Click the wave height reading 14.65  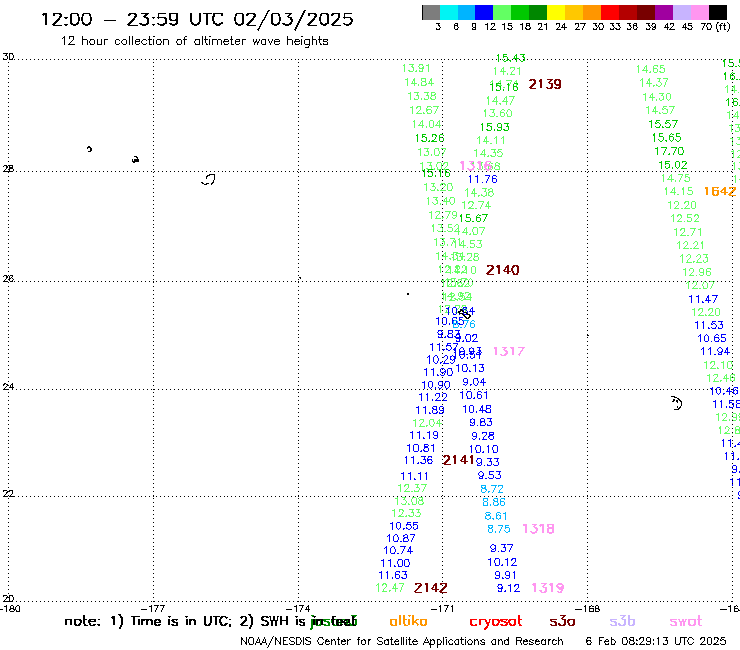pos(651,69)
